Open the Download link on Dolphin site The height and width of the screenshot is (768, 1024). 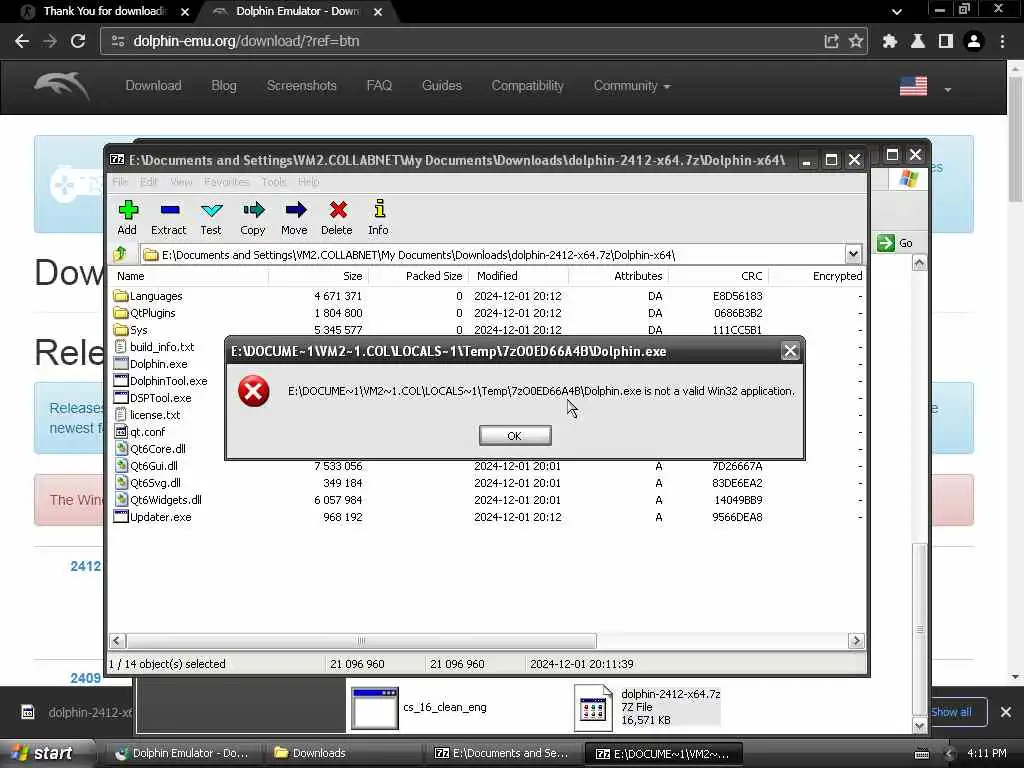click(x=153, y=86)
